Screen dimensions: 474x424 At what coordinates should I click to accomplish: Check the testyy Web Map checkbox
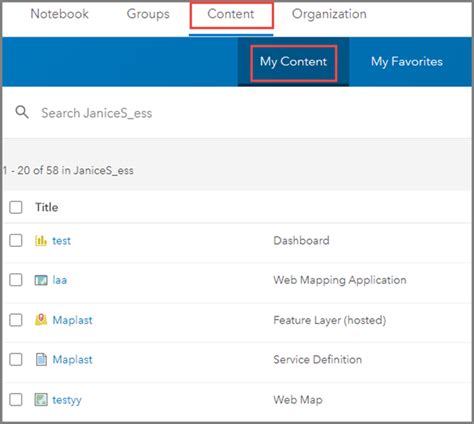point(16,399)
